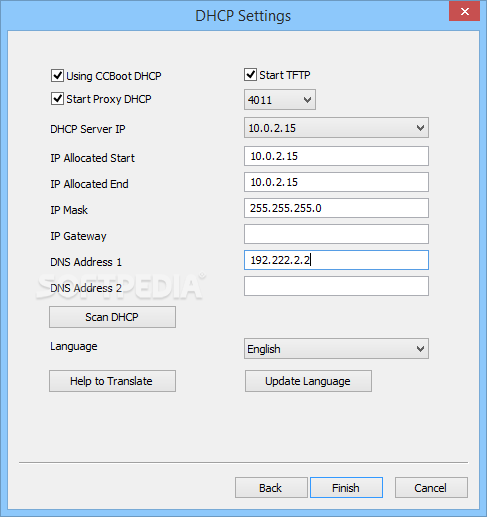Click the empty IP Gateway field

point(336,234)
